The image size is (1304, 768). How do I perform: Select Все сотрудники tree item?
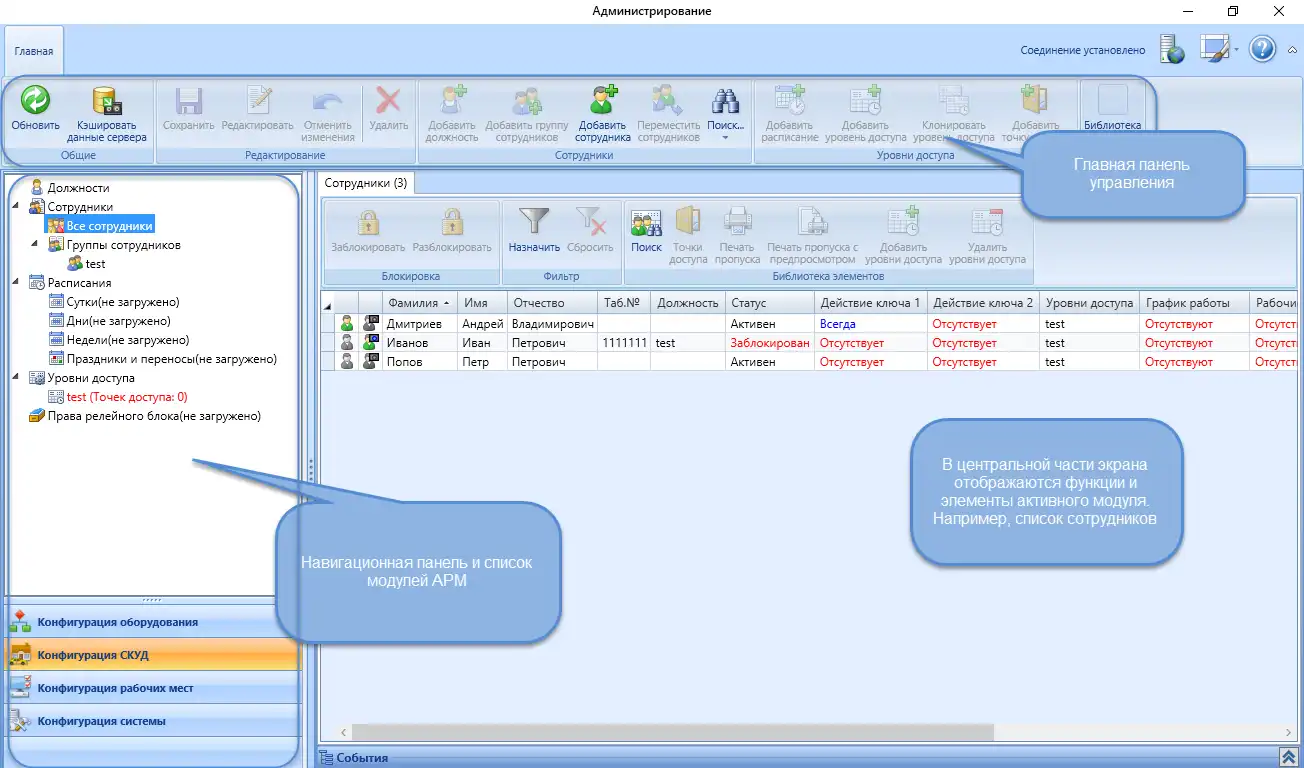109,226
